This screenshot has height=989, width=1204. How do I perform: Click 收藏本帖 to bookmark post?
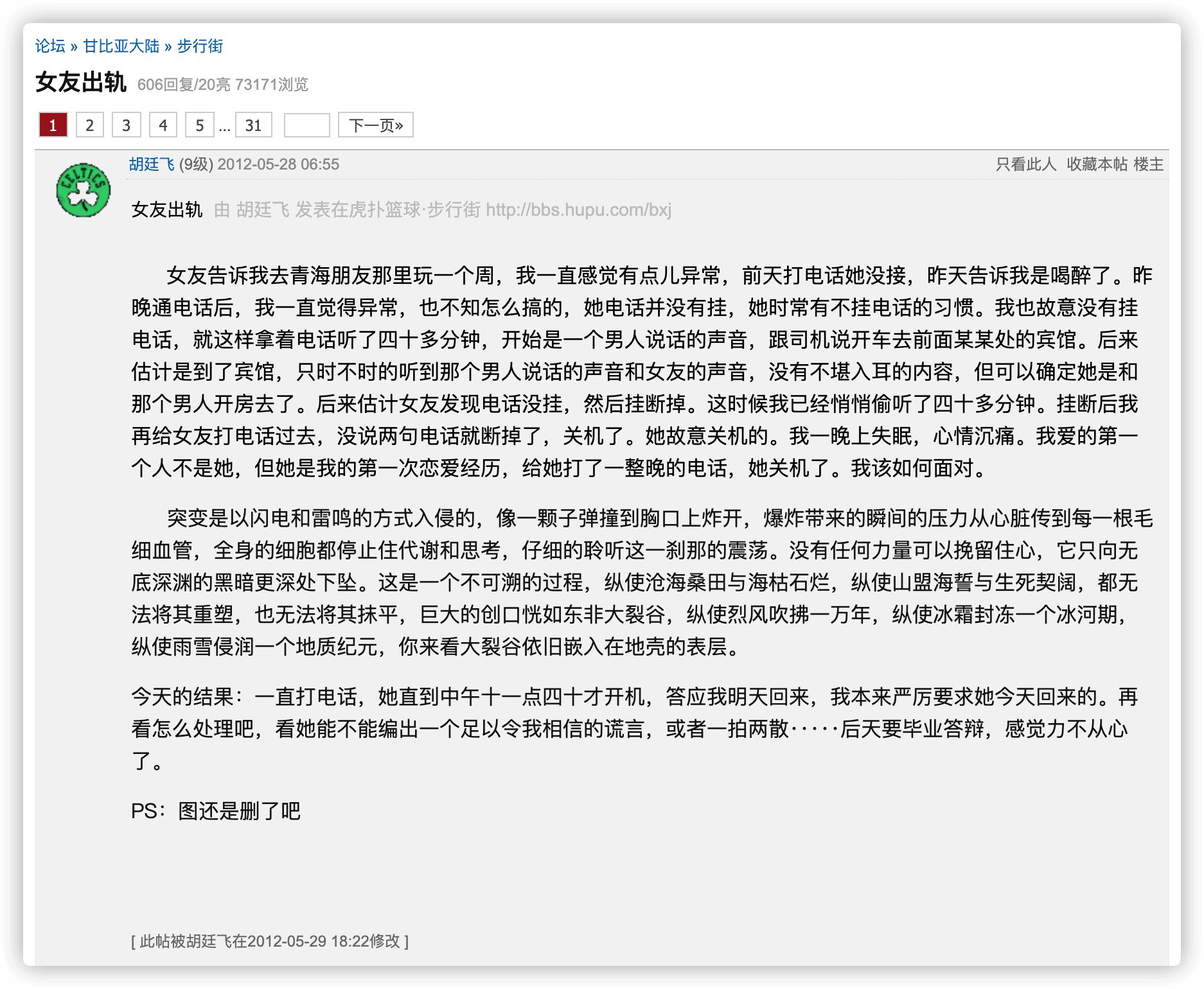tap(1097, 164)
